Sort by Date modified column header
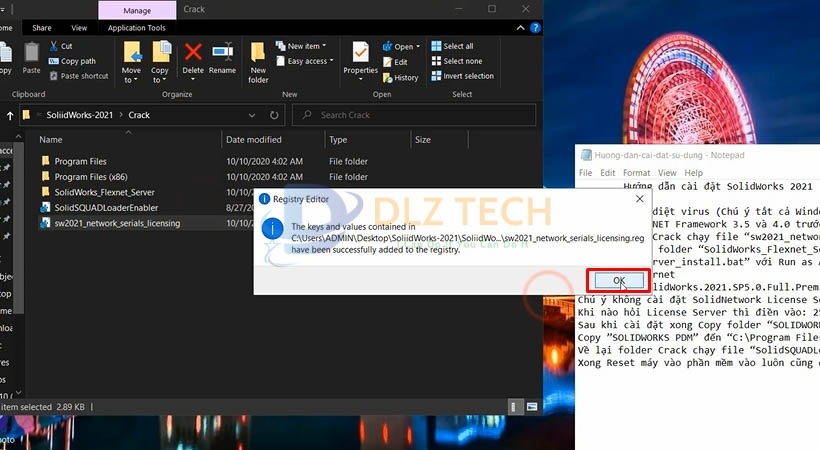The width and height of the screenshot is (820, 450). pyautogui.click(x=254, y=140)
